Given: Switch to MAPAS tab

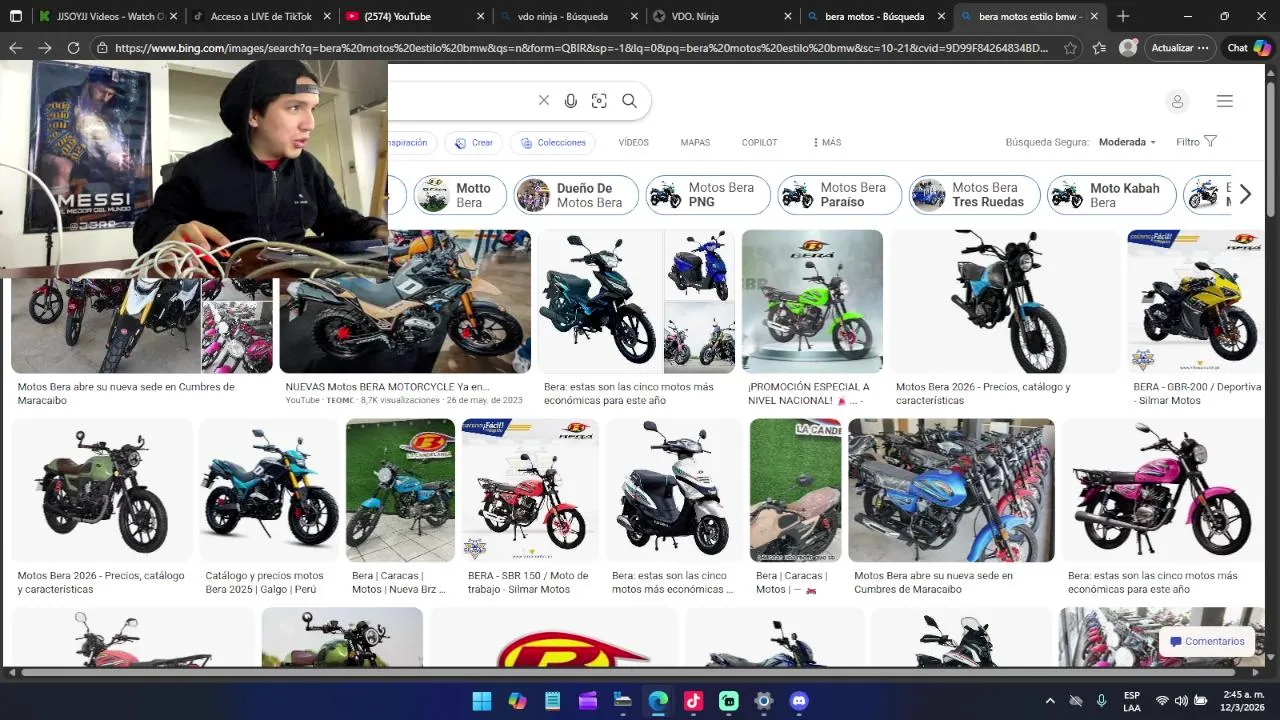Looking at the screenshot, I should click(695, 143).
